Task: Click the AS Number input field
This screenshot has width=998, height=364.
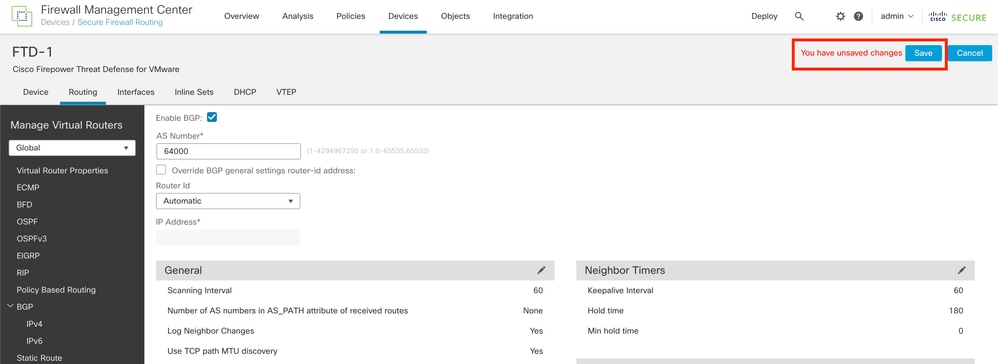Action: click(228, 151)
